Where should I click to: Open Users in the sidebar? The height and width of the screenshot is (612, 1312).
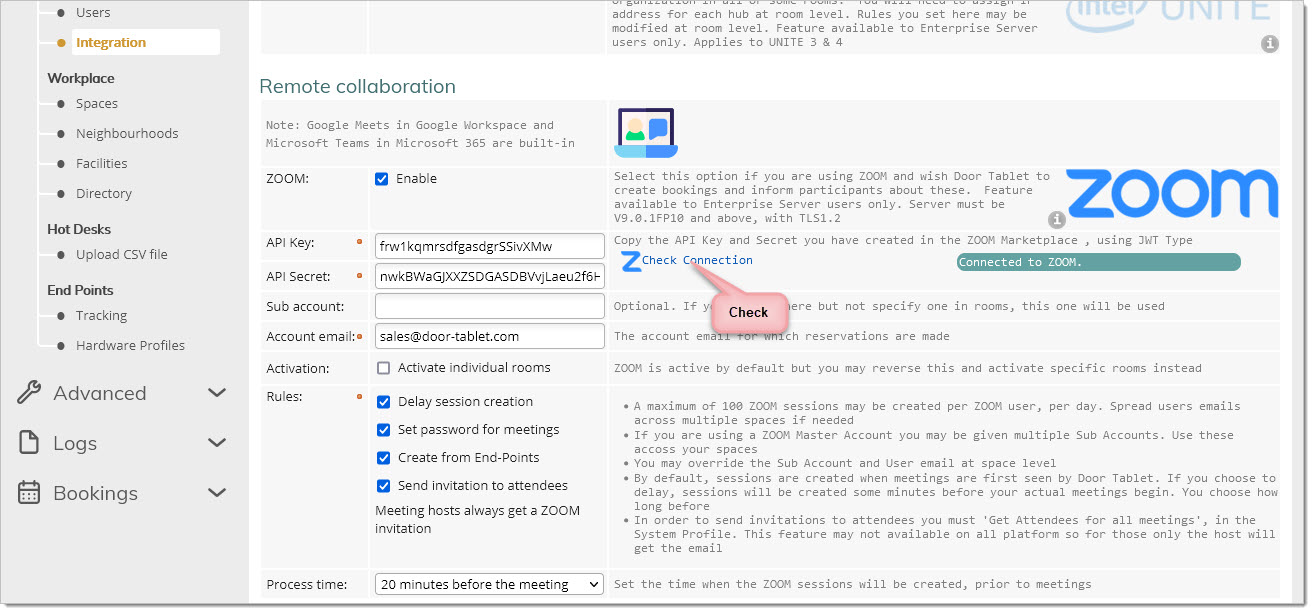[x=93, y=13]
